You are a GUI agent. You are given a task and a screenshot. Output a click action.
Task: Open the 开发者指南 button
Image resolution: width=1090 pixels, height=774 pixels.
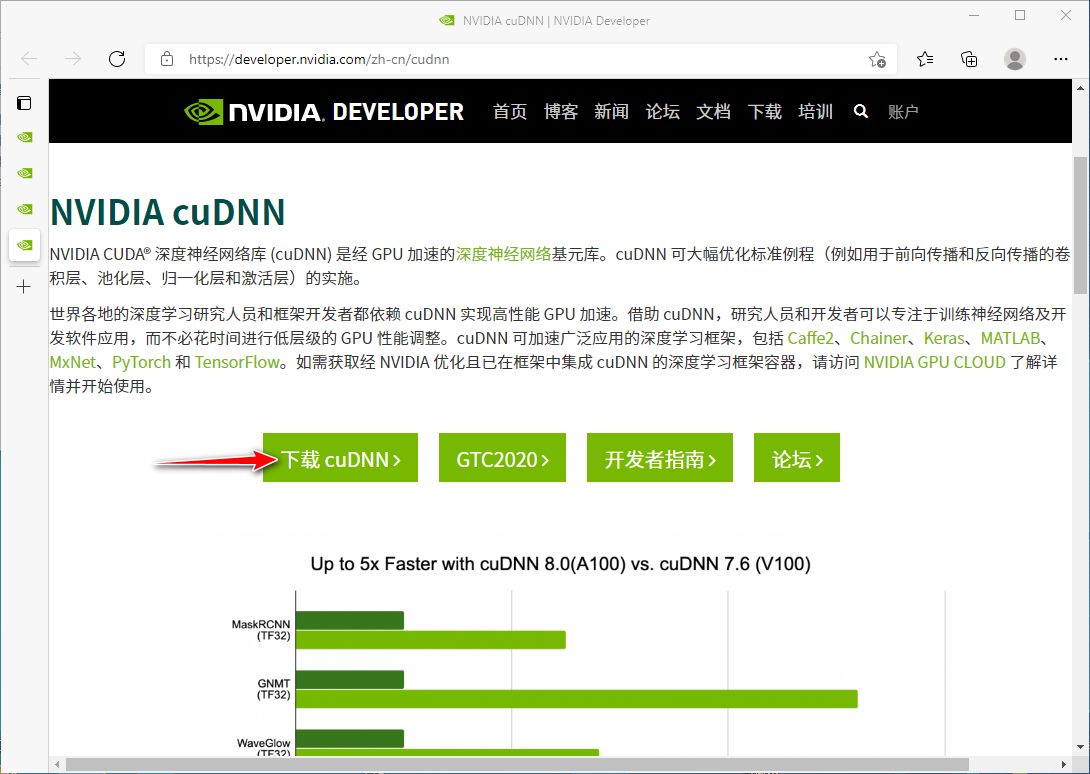[x=660, y=459]
